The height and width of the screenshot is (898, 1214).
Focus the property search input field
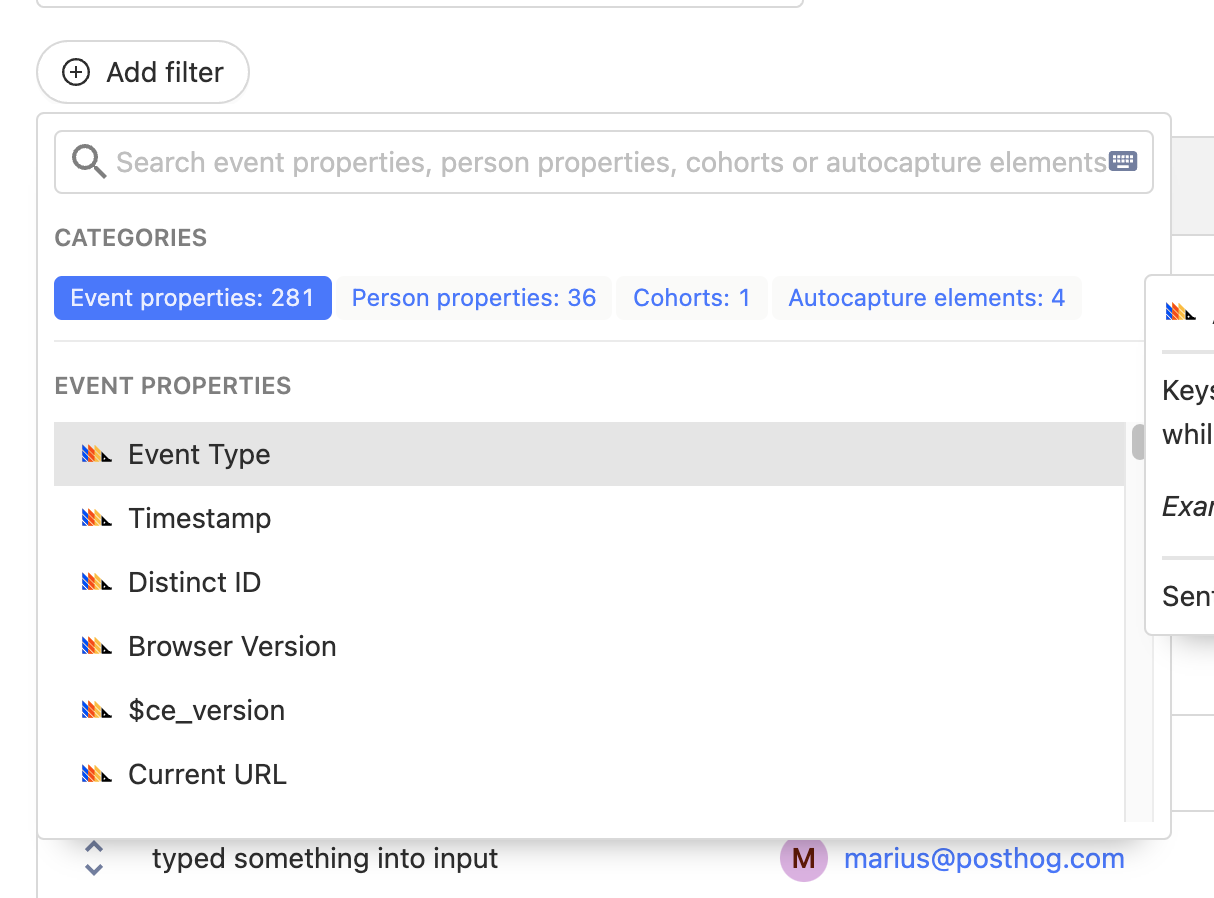coord(610,162)
